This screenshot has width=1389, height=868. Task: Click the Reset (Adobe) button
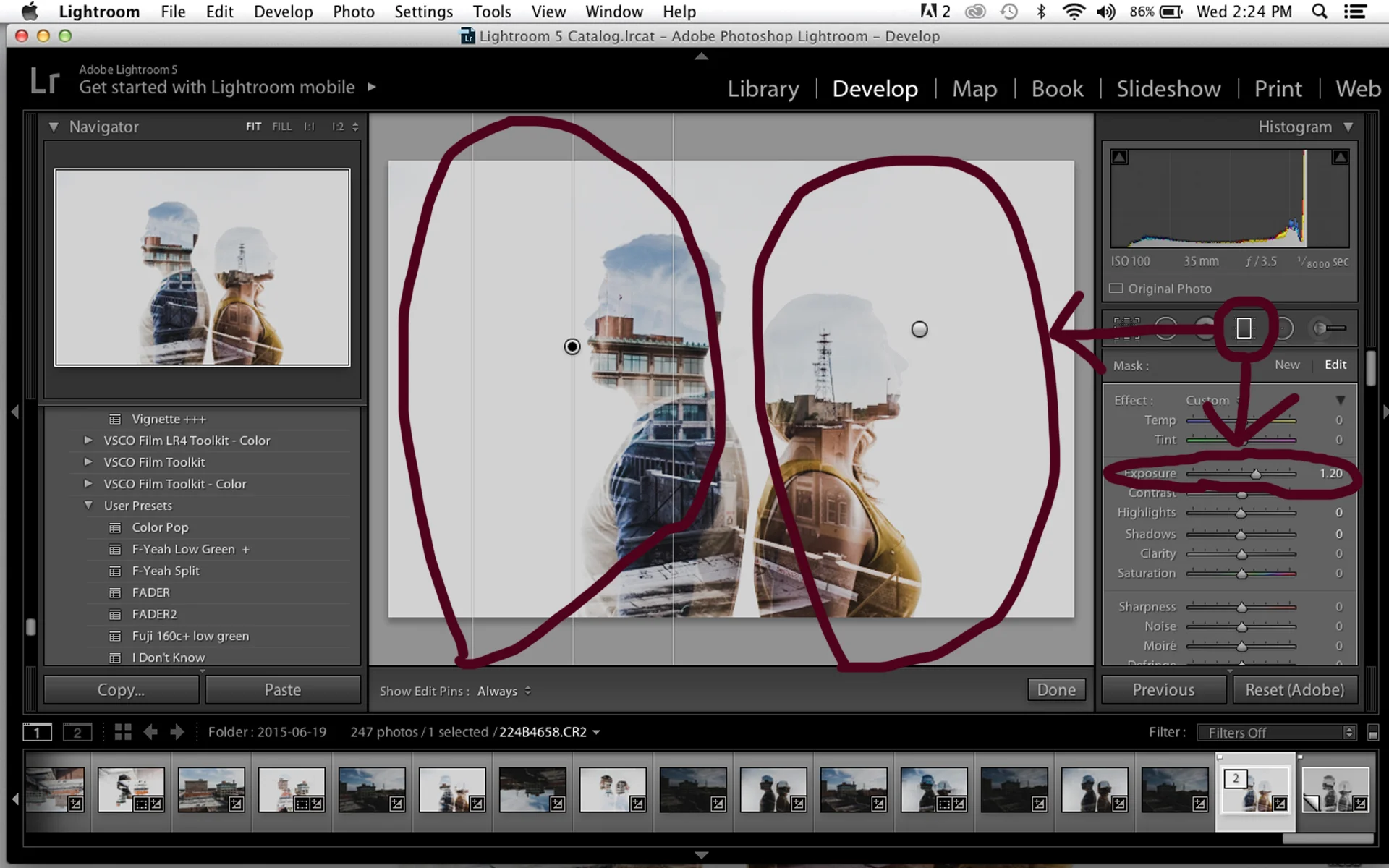coord(1294,689)
